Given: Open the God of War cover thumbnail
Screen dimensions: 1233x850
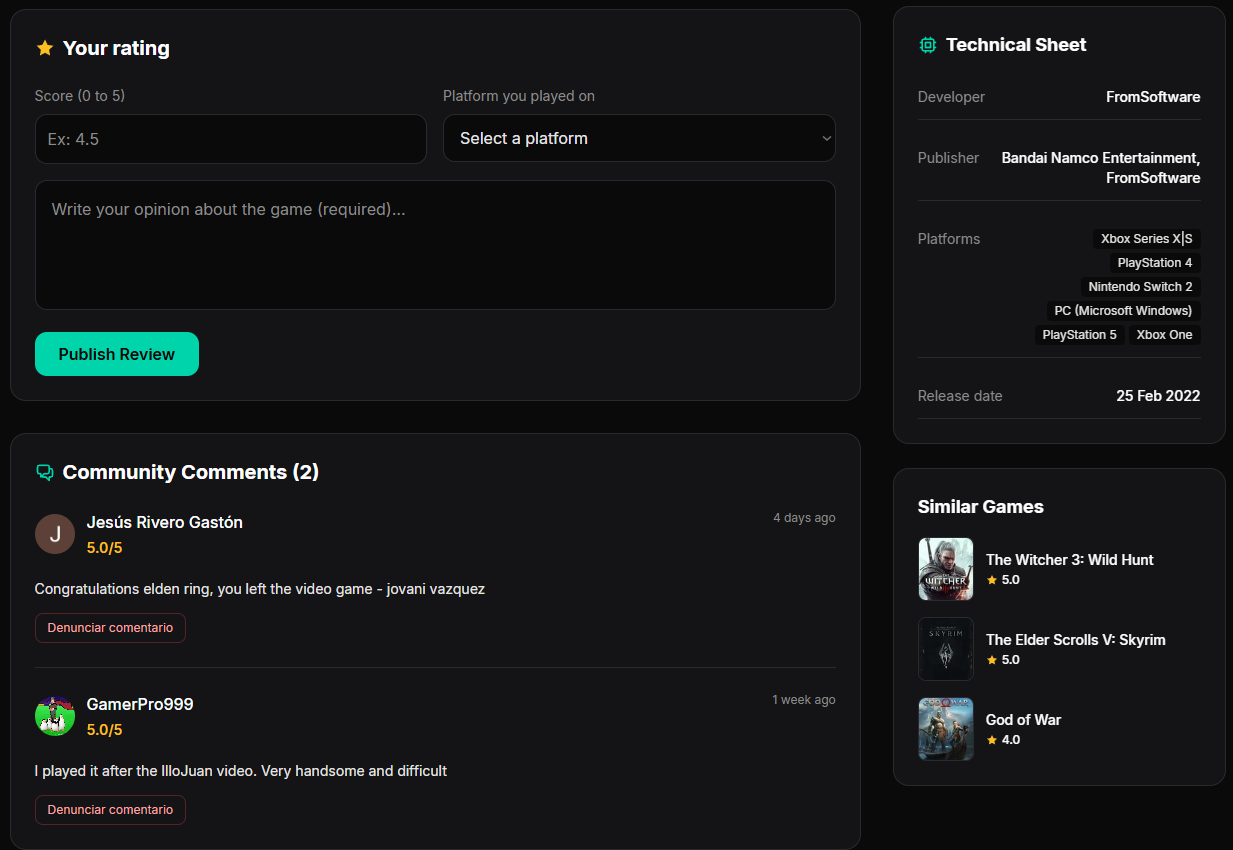Looking at the screenshot, I should click(x=946, y=729).
